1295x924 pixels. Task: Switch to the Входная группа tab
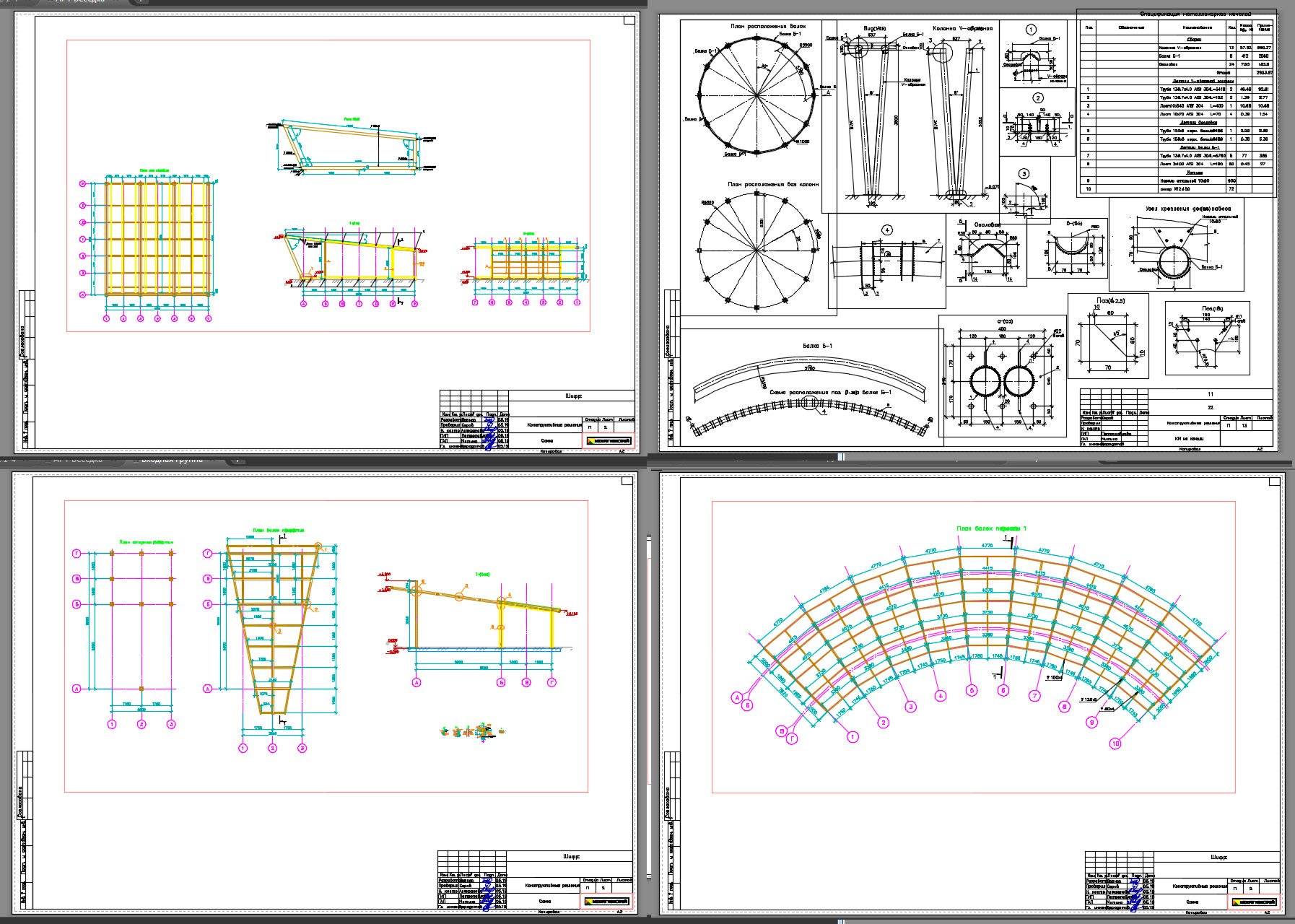(x=172, y=460)
